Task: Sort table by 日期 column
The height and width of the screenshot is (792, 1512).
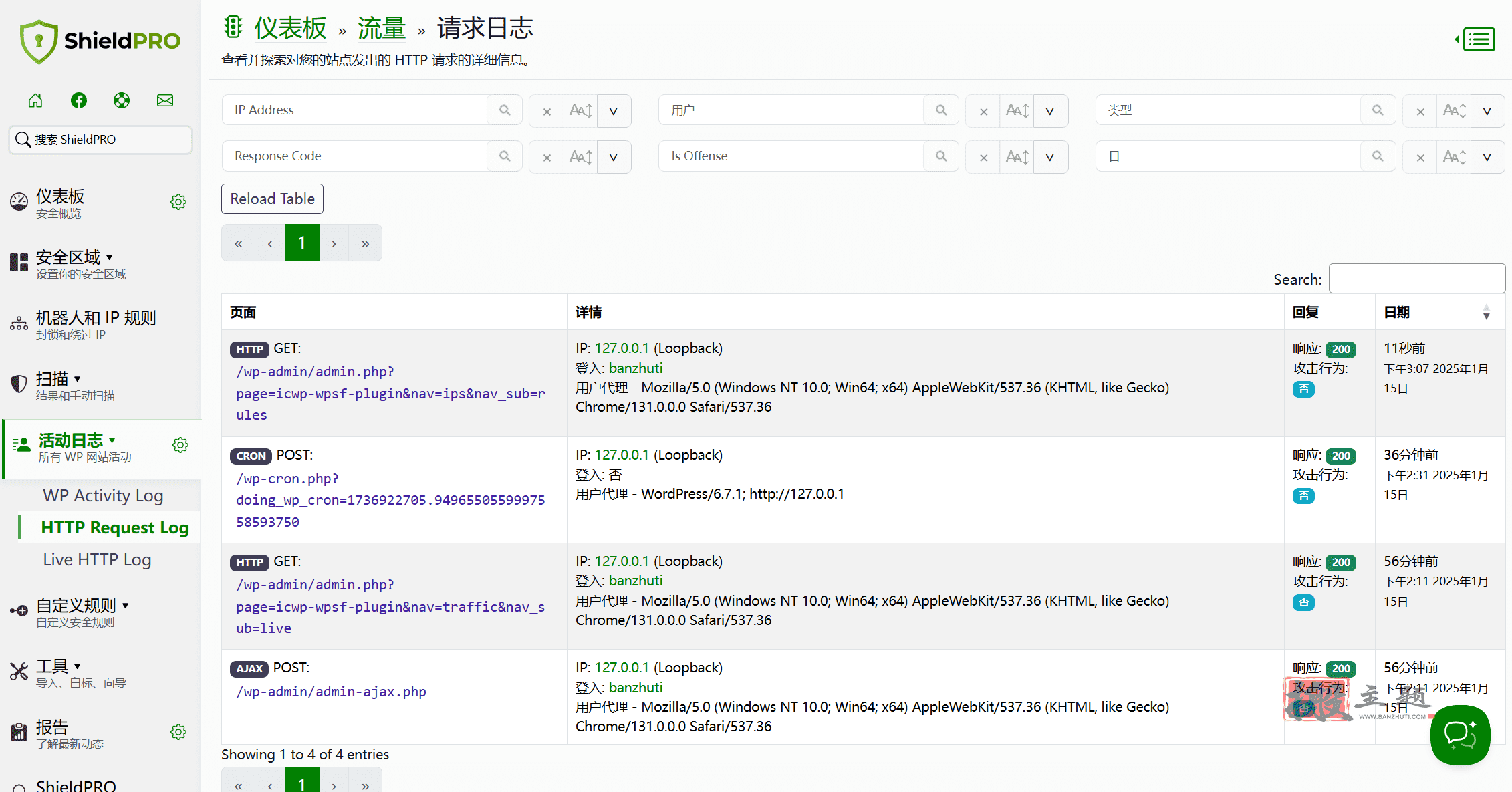Action: 1438,312
